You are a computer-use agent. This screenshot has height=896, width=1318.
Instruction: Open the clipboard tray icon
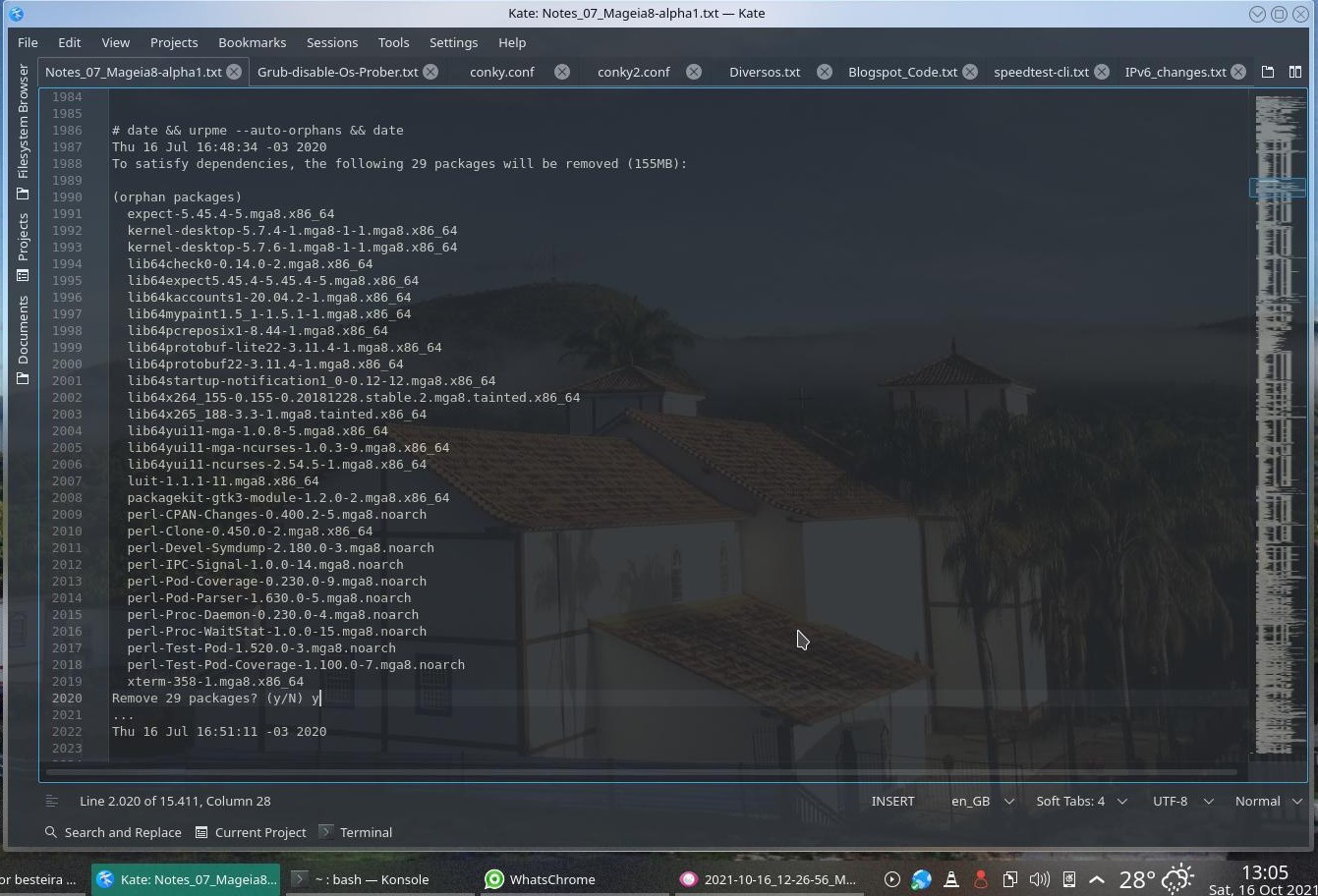[1009, 879]
